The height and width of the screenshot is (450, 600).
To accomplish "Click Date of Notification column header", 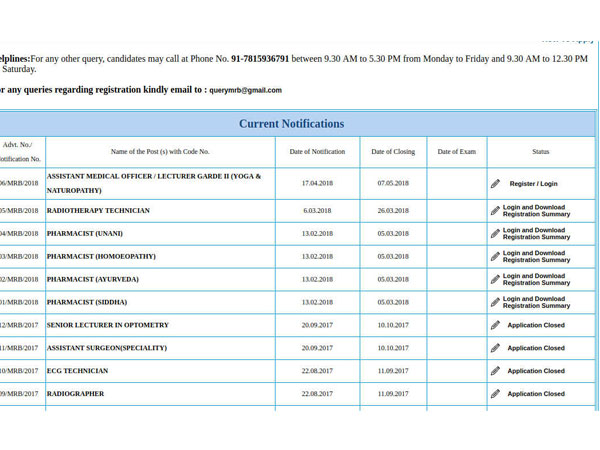I will click(317, 152).
